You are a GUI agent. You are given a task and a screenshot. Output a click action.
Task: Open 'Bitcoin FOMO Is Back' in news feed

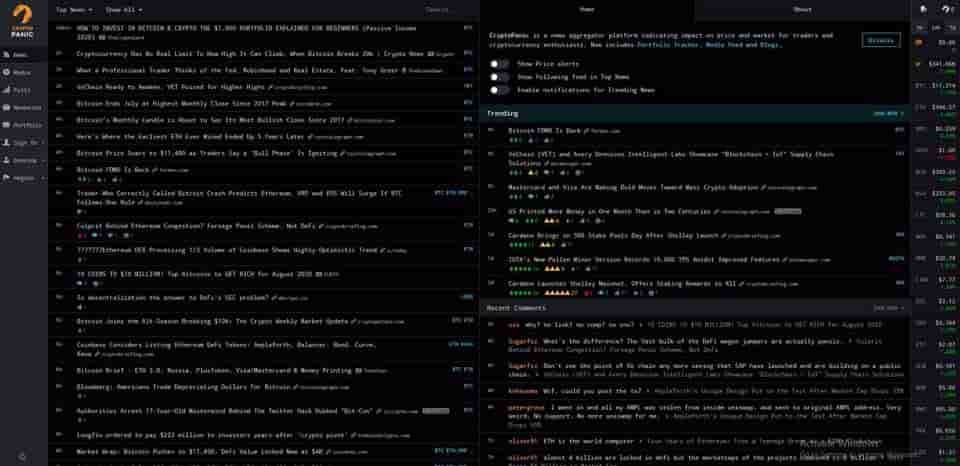click(x=113, y=170)
